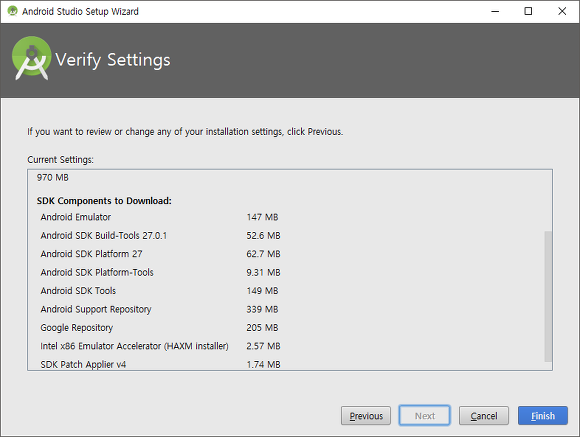The image size is (580, 437).
Task: Click the Android Studio title bar icon
Action: pyautogui.click(x=13, y=11)
